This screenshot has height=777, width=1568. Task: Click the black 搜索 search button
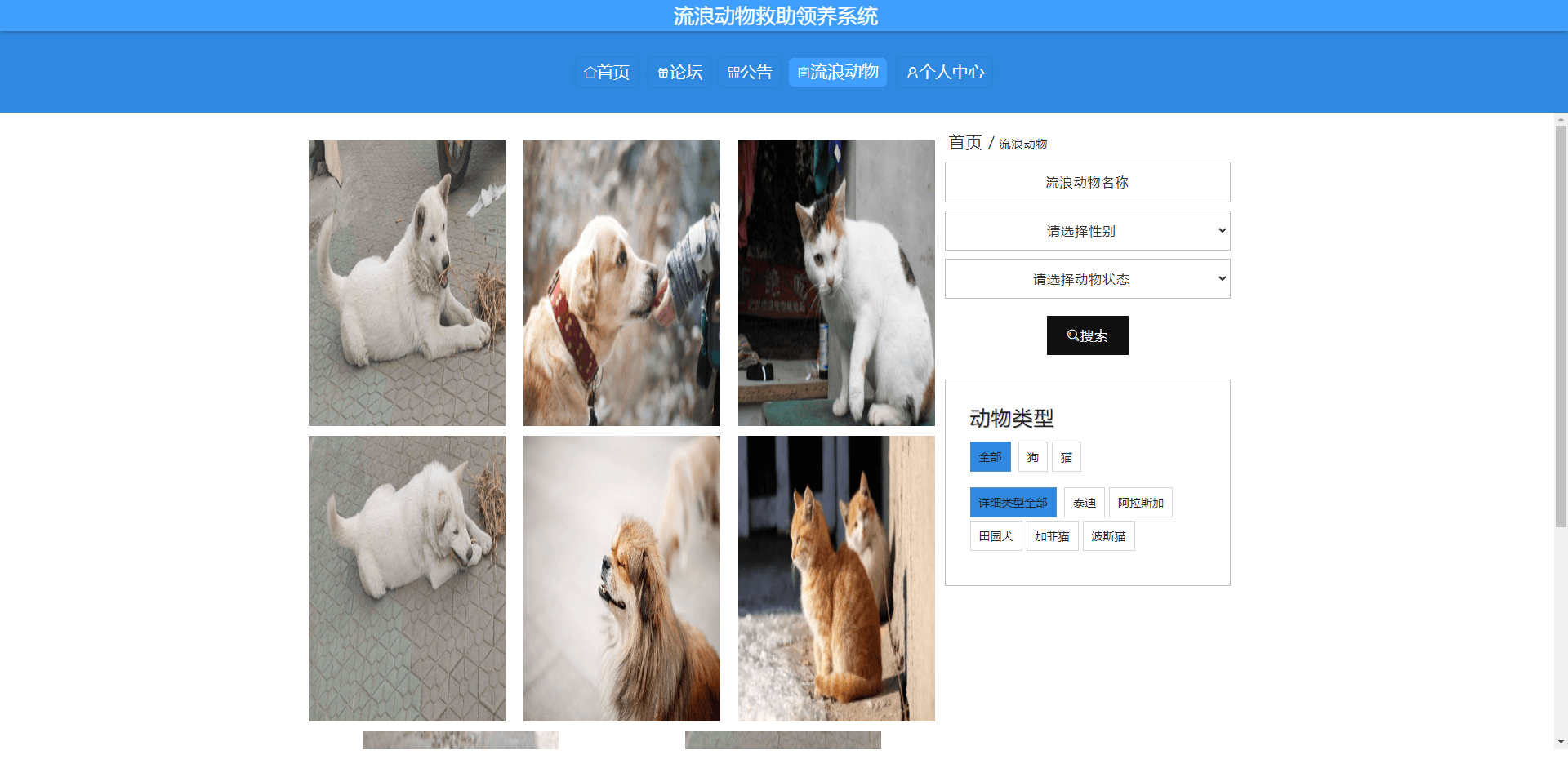1087,335
